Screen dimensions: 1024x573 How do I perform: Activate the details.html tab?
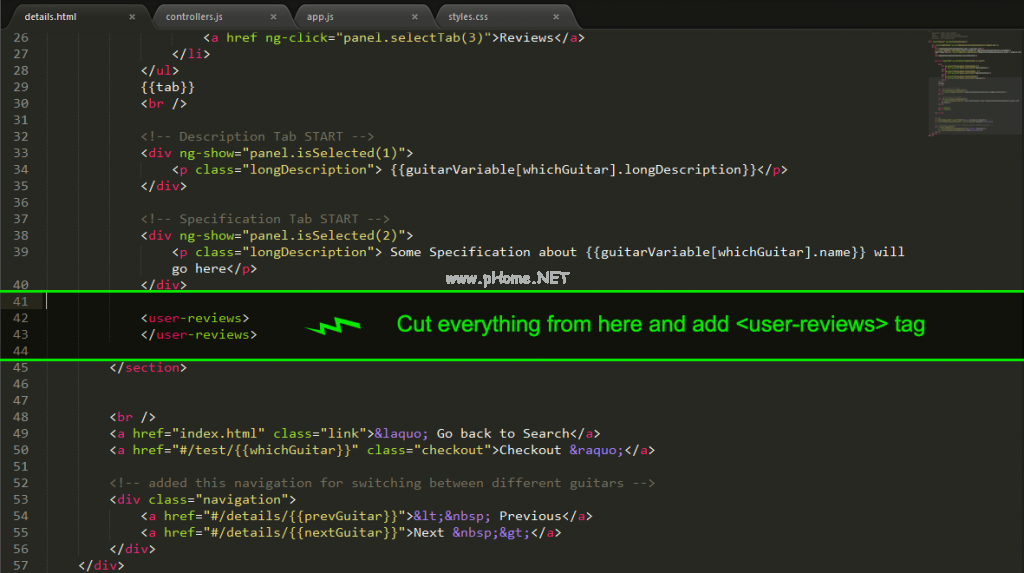click(x=52, y=17)
